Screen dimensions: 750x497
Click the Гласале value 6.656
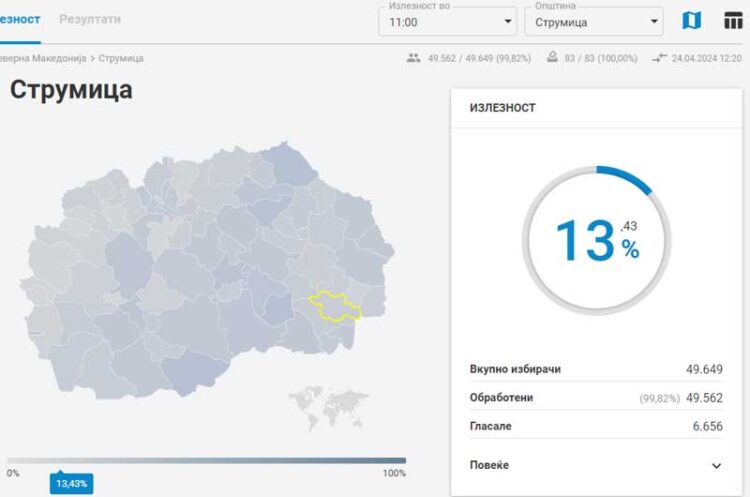coord(707,426)
